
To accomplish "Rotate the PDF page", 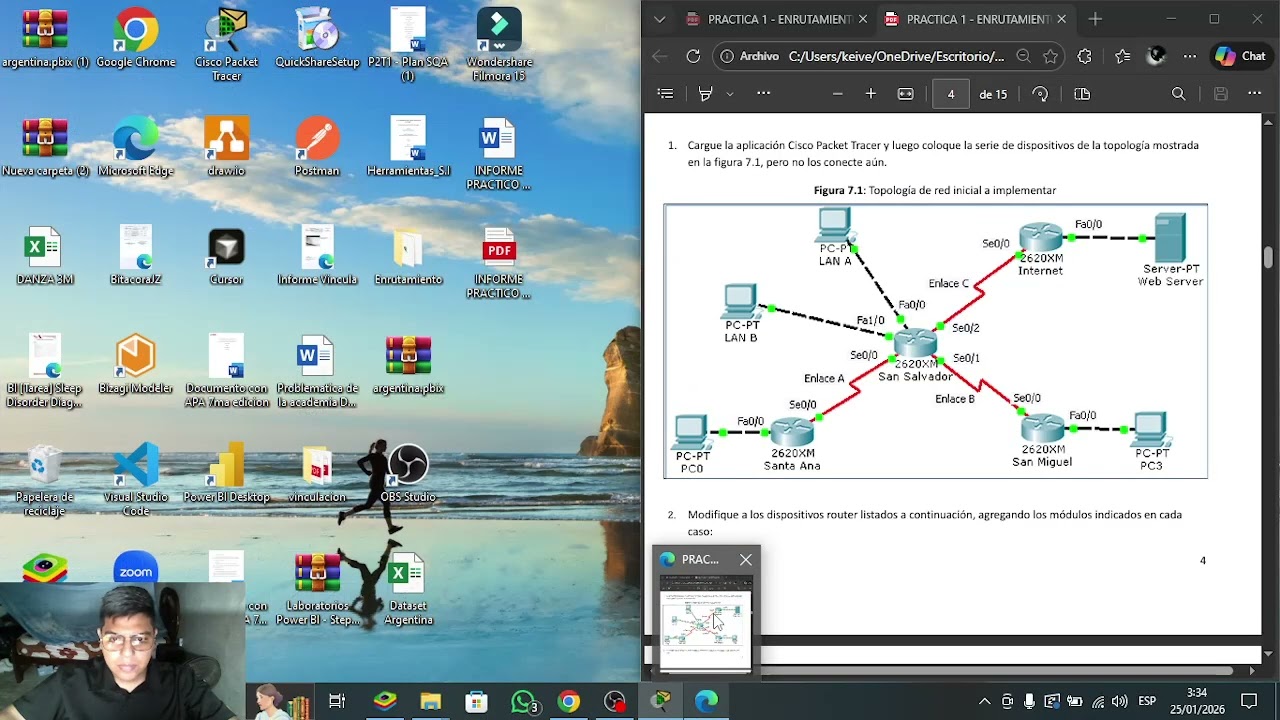I will pyautogui.click(x=1040, y=94).
